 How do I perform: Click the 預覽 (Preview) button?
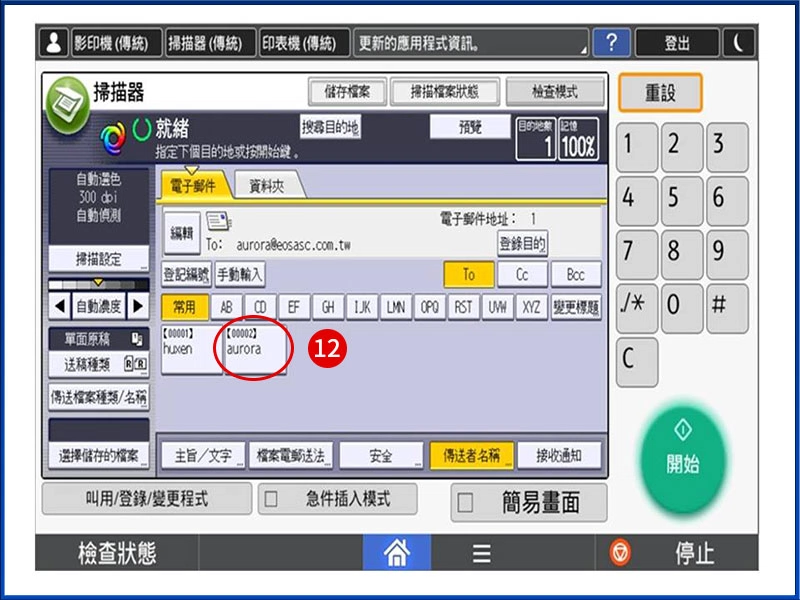click(x=470, y=127)
